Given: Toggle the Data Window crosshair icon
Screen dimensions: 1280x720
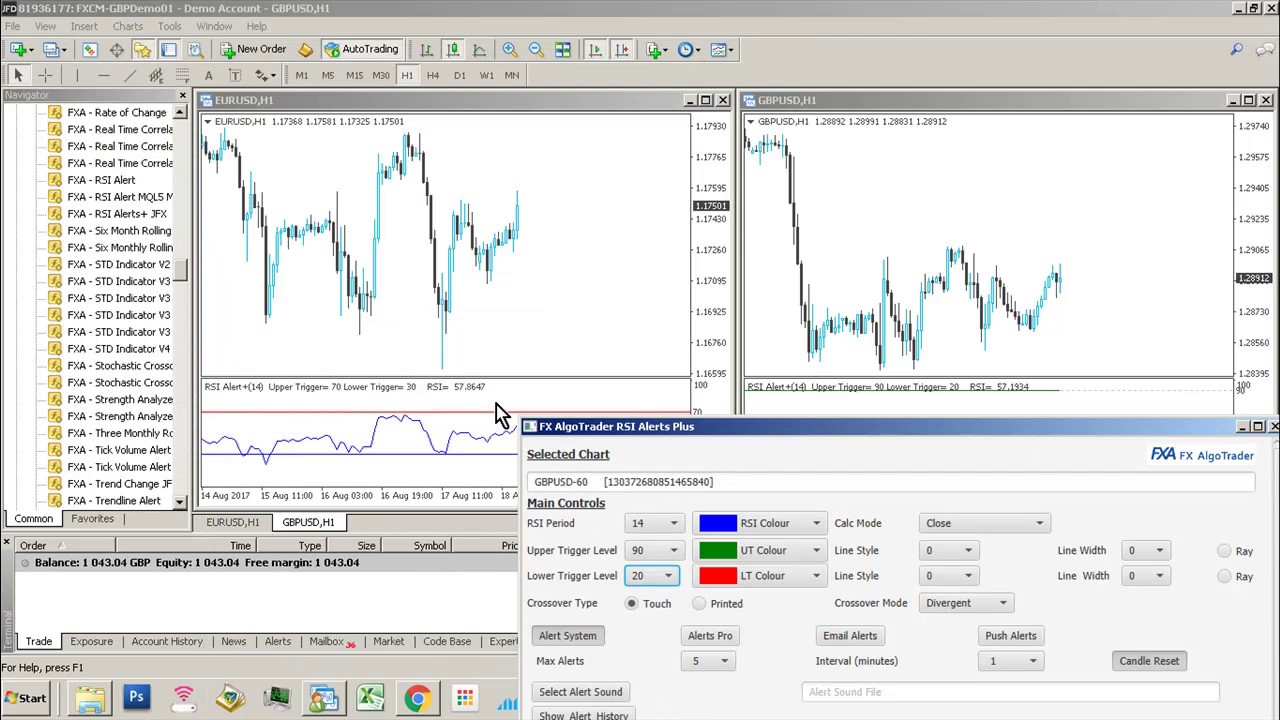Looking at the screenshot, I should click(116, 49).
